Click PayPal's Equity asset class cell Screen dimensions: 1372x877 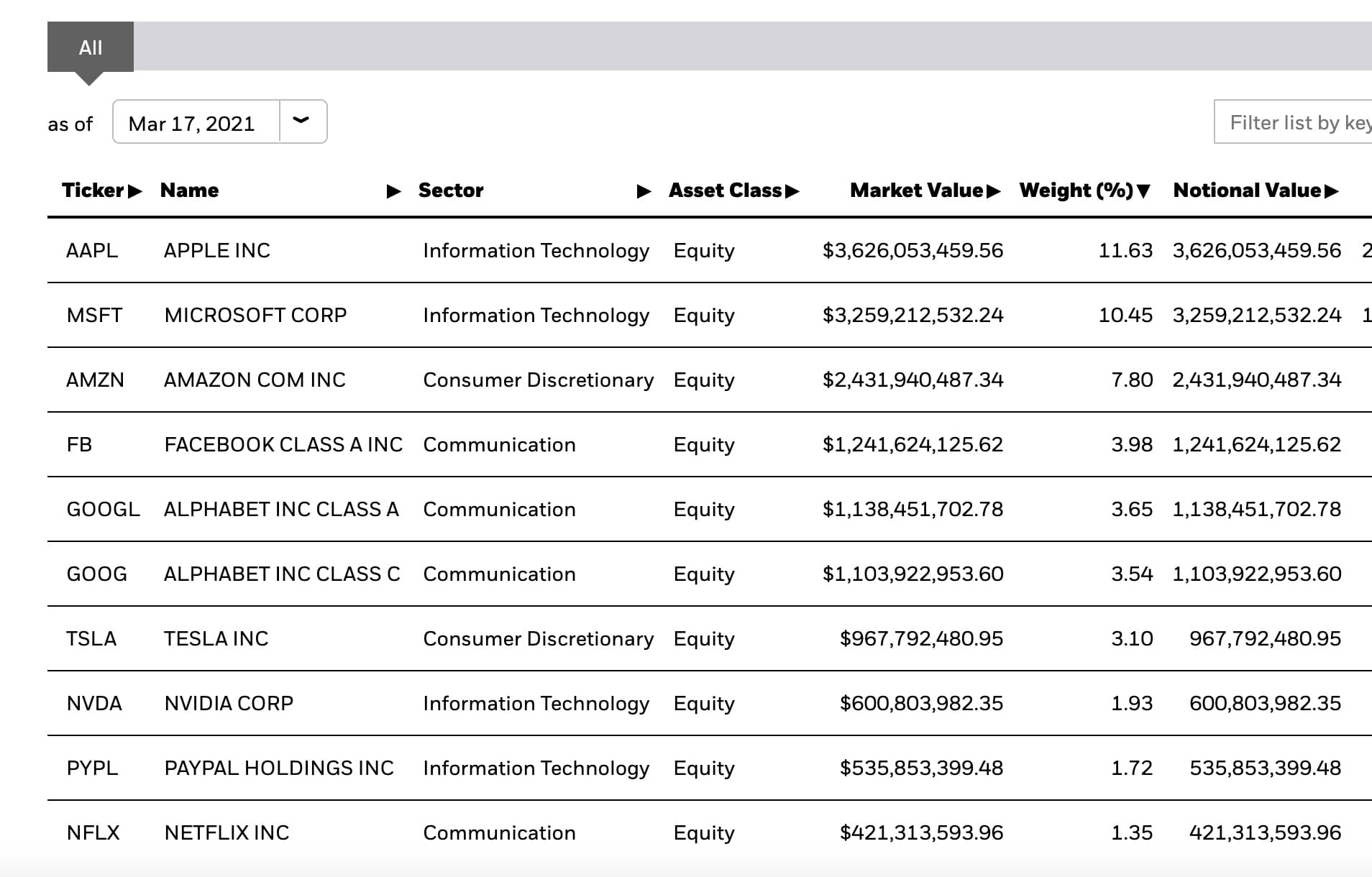coord(704,769)
